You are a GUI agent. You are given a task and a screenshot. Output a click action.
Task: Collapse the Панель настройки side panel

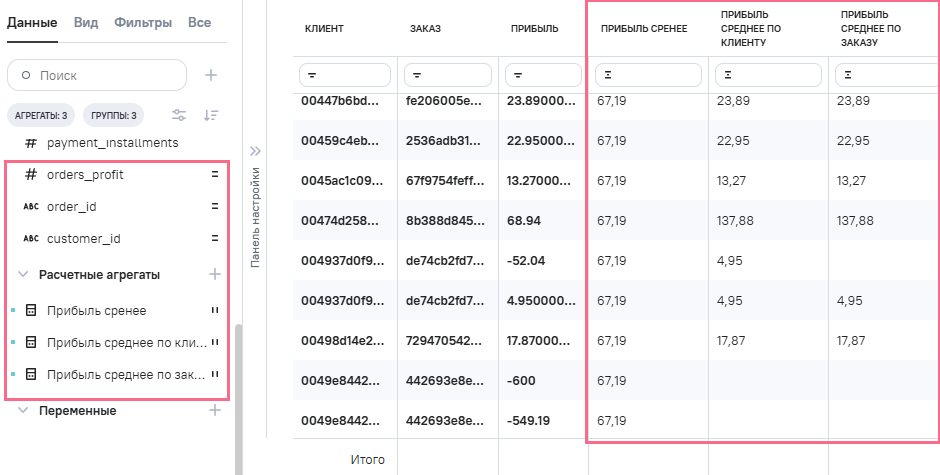[x=255, y=151]
